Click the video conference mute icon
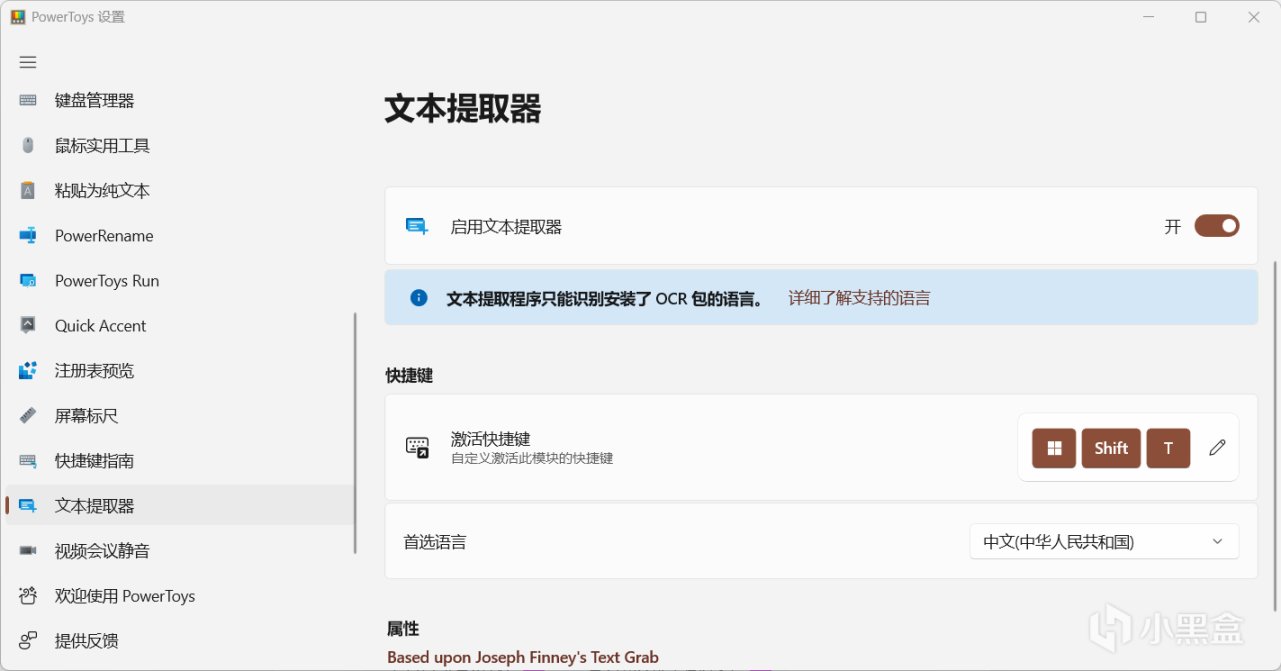Viewport: 1281px width, 671px height. pos(28,551)
